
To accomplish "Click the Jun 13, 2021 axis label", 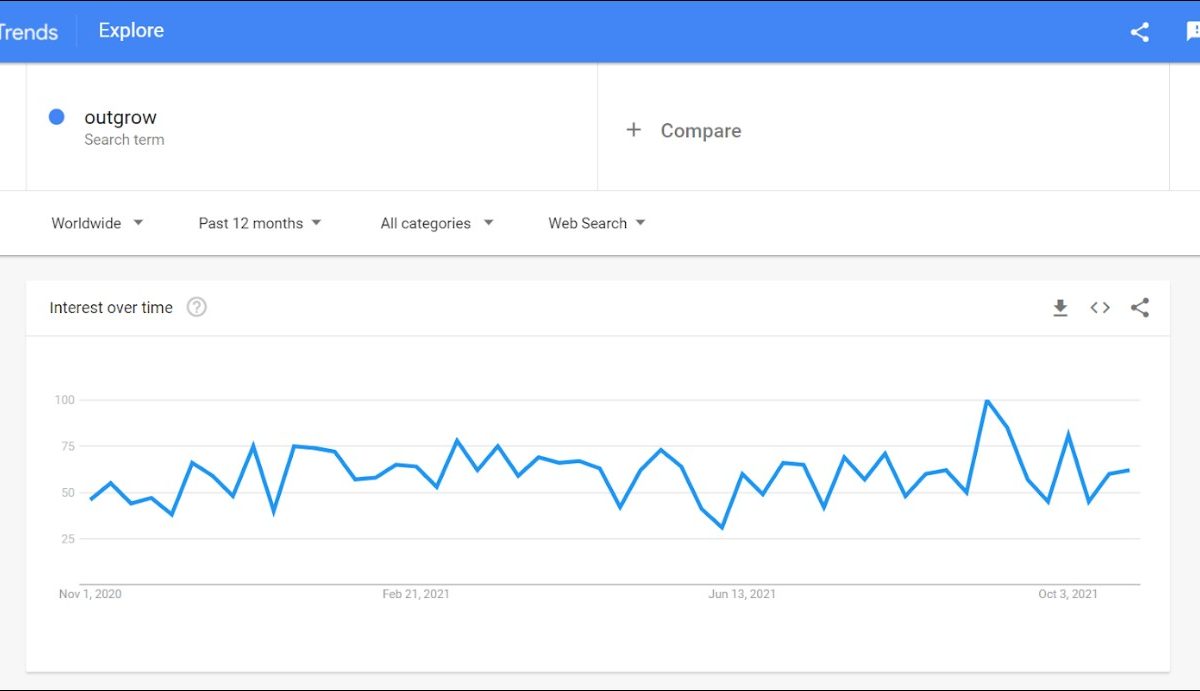I will point(742,594).
